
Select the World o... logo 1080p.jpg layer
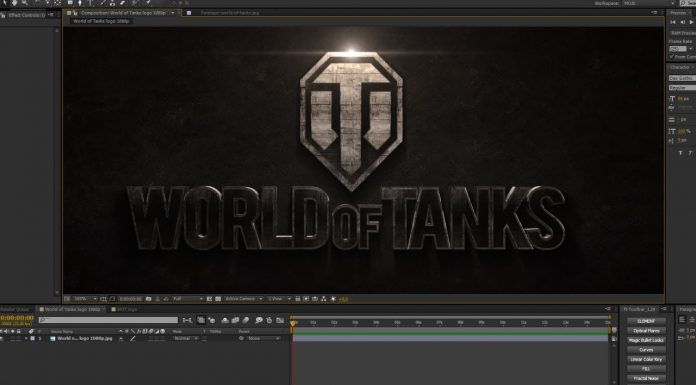pyautogui.click(x=84, y=338)
